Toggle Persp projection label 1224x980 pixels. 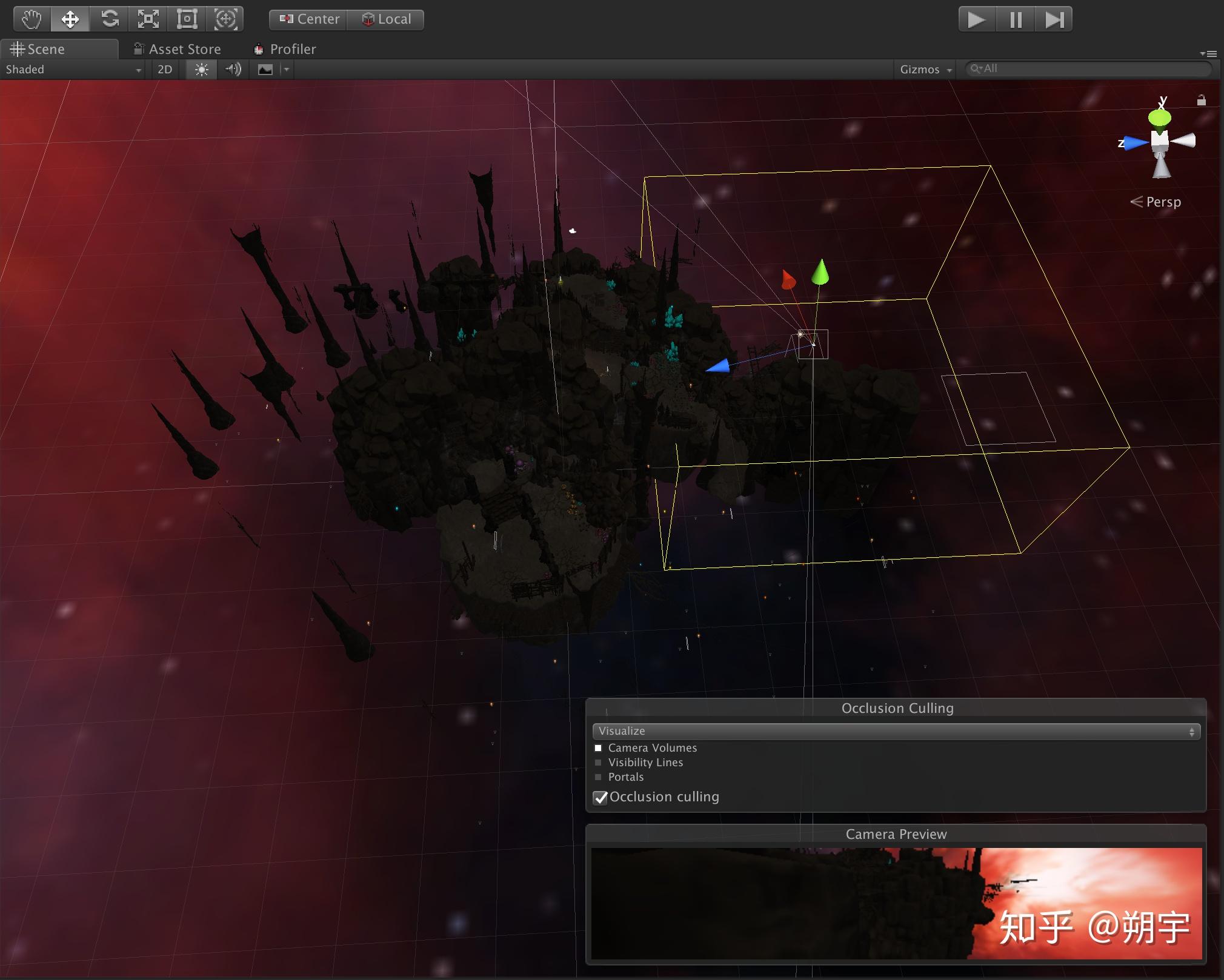[x=1156, y=202]
